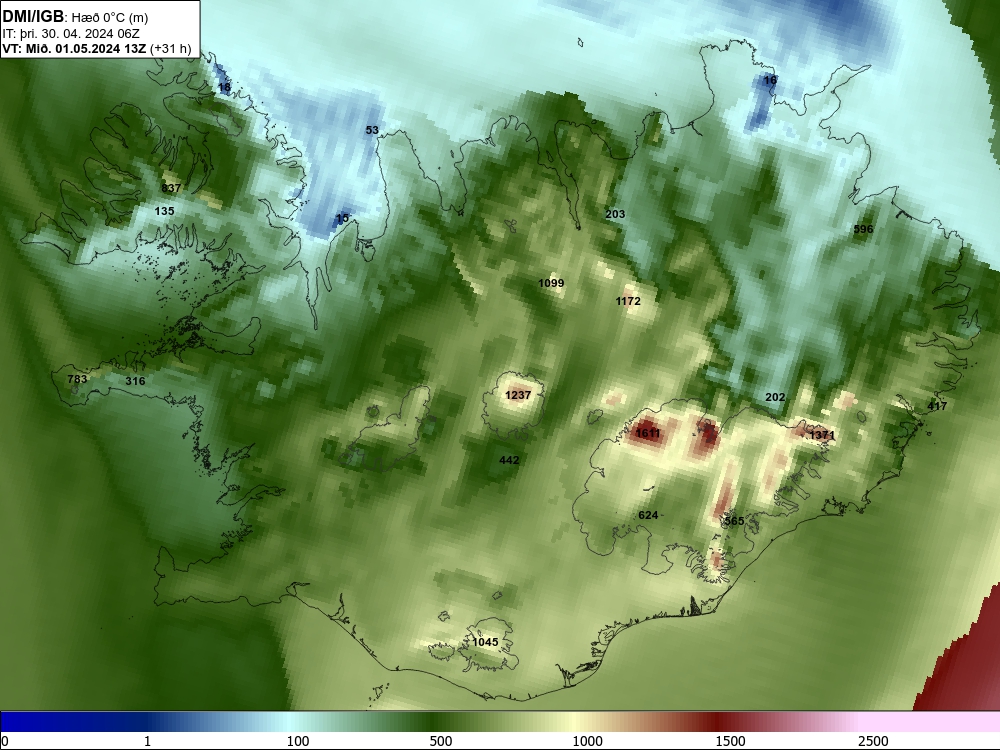
Task: Click the '1172' value label on the map
Action: (628, 301)
